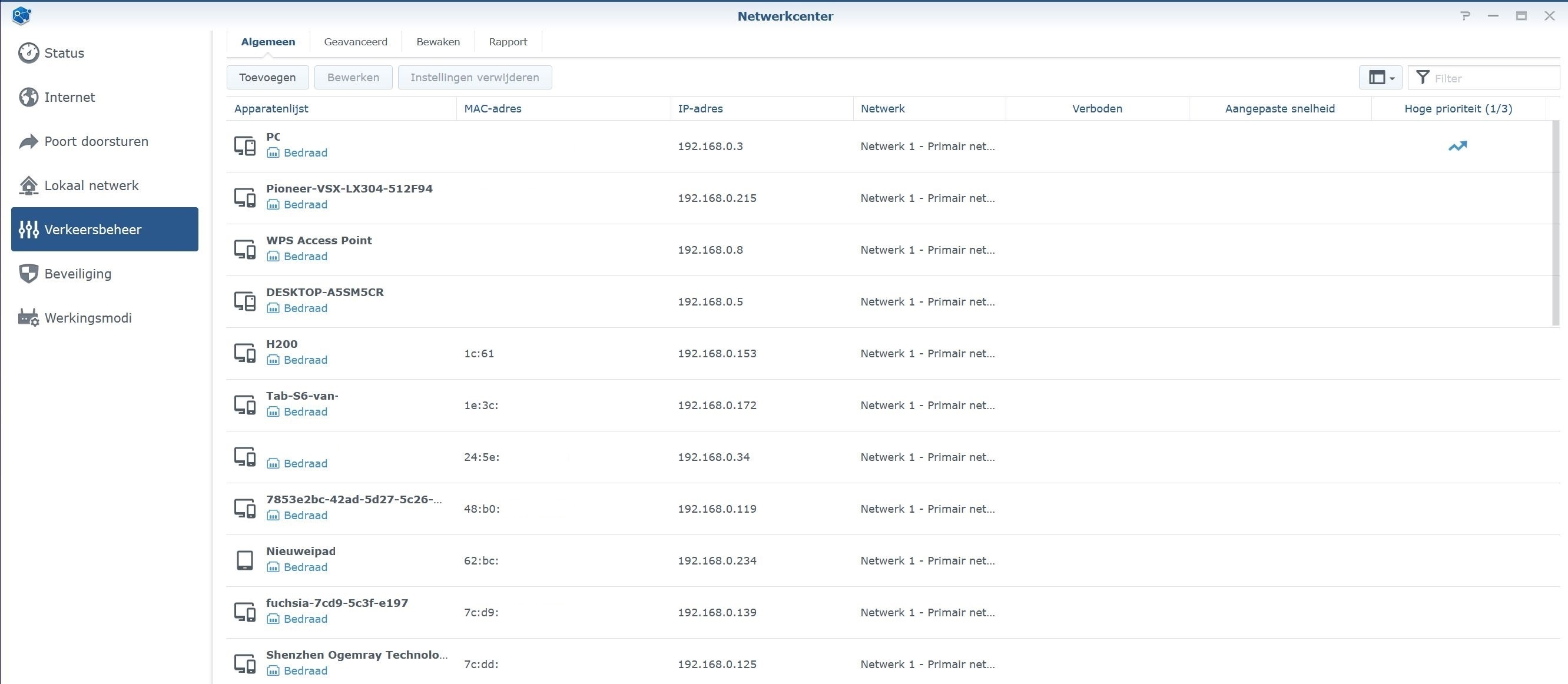The image size is (1568, 684).
Task: Open Beveiliging shield icon
Action: [x=28, y=274]
